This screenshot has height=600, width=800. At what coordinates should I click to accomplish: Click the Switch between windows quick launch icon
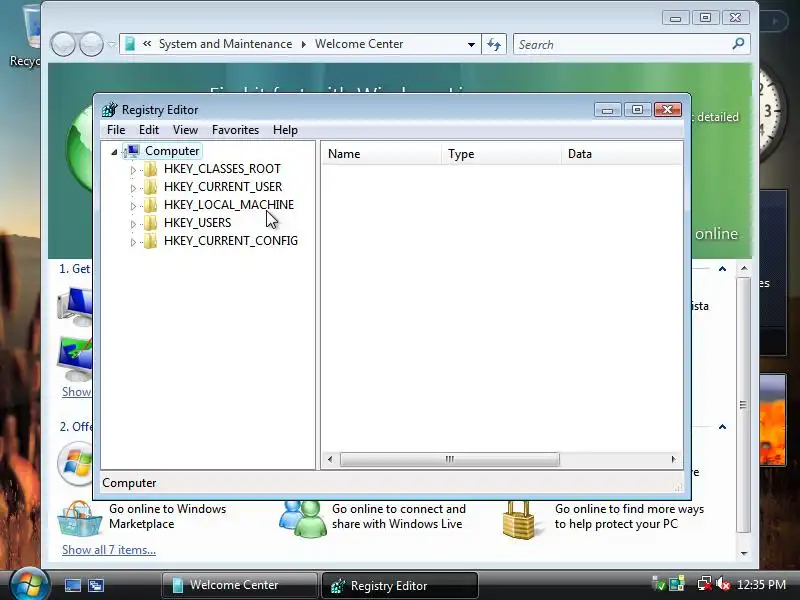click(x=95, y=585)
